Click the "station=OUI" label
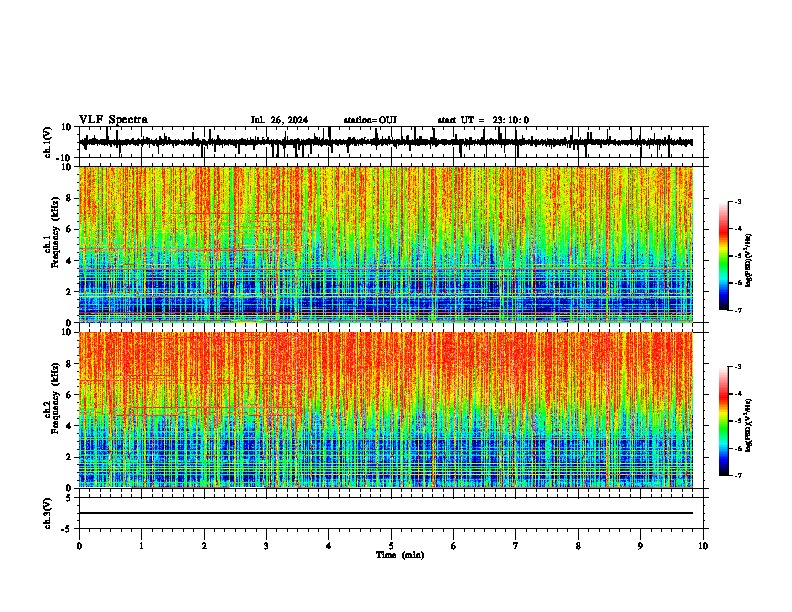The height and width of the screenshot is (612, 792). (370, 120)
